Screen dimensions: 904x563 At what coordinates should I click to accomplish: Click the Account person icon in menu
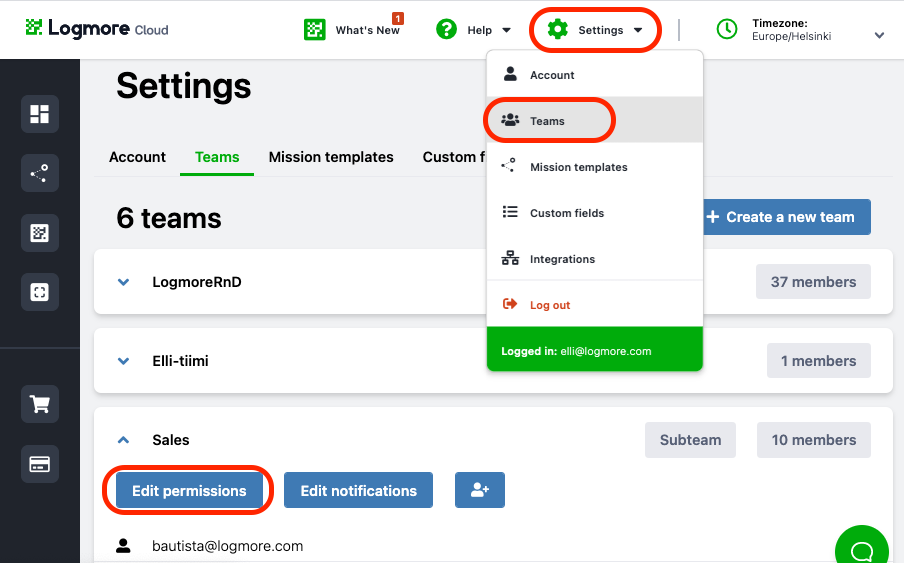tap(510, 74)
